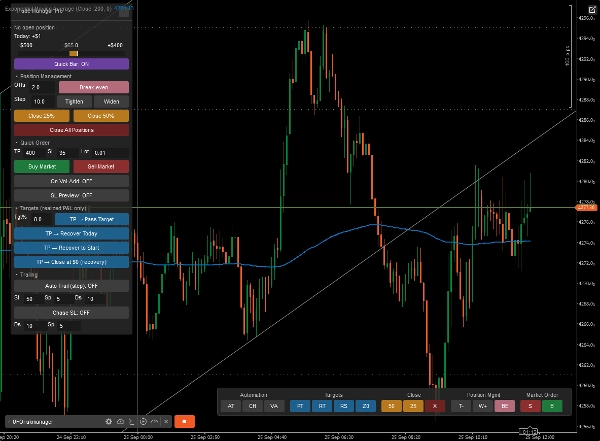Click RT target button in quick bar
This screenshot has width=600, height=441.
click(322, 406)
